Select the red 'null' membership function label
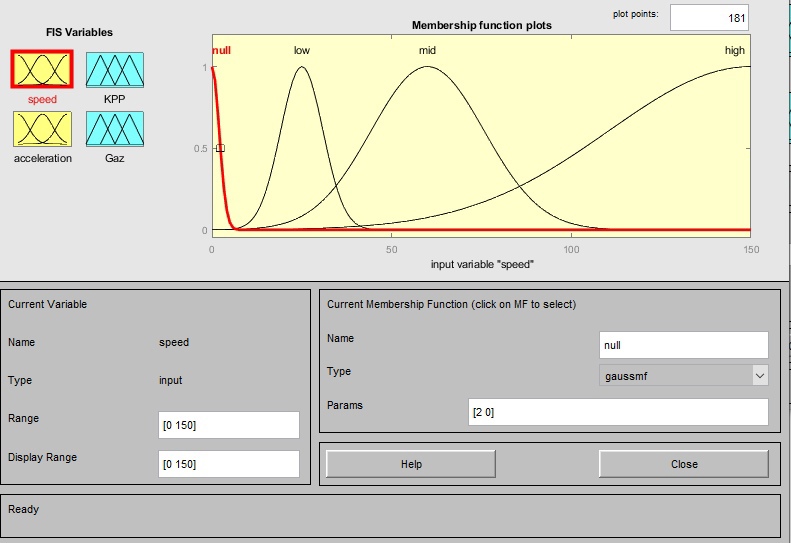This screenshot has width=791, height=543. coord(221,50)
